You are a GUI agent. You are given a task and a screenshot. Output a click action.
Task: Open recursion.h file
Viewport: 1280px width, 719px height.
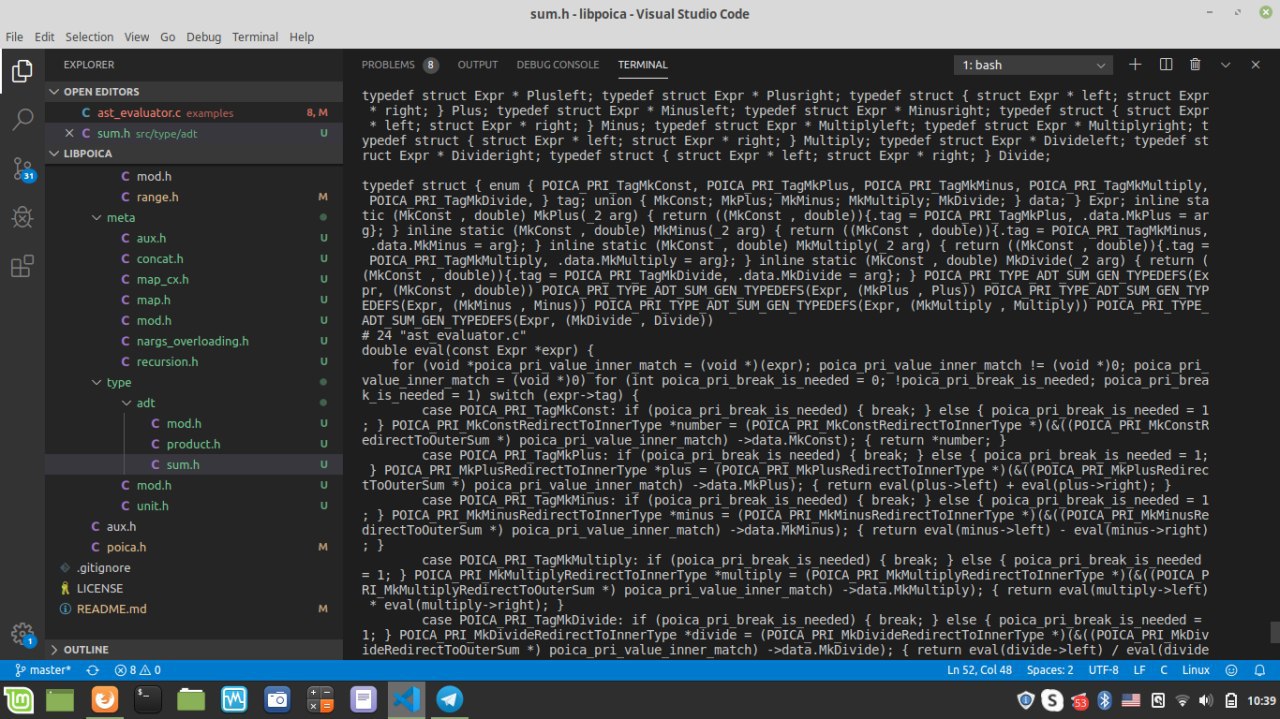click(x=193, y=362)
